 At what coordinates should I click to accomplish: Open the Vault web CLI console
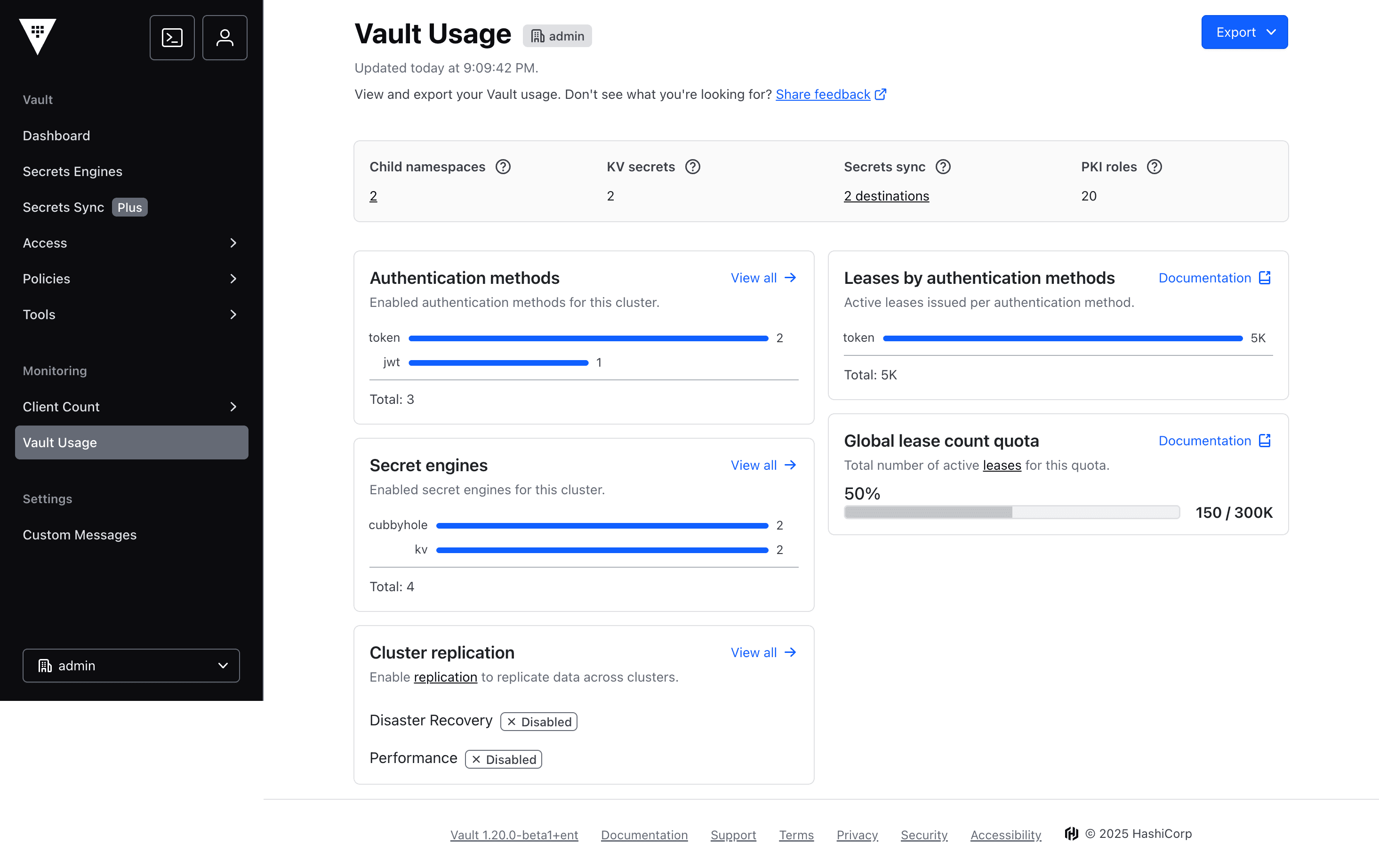172,37
